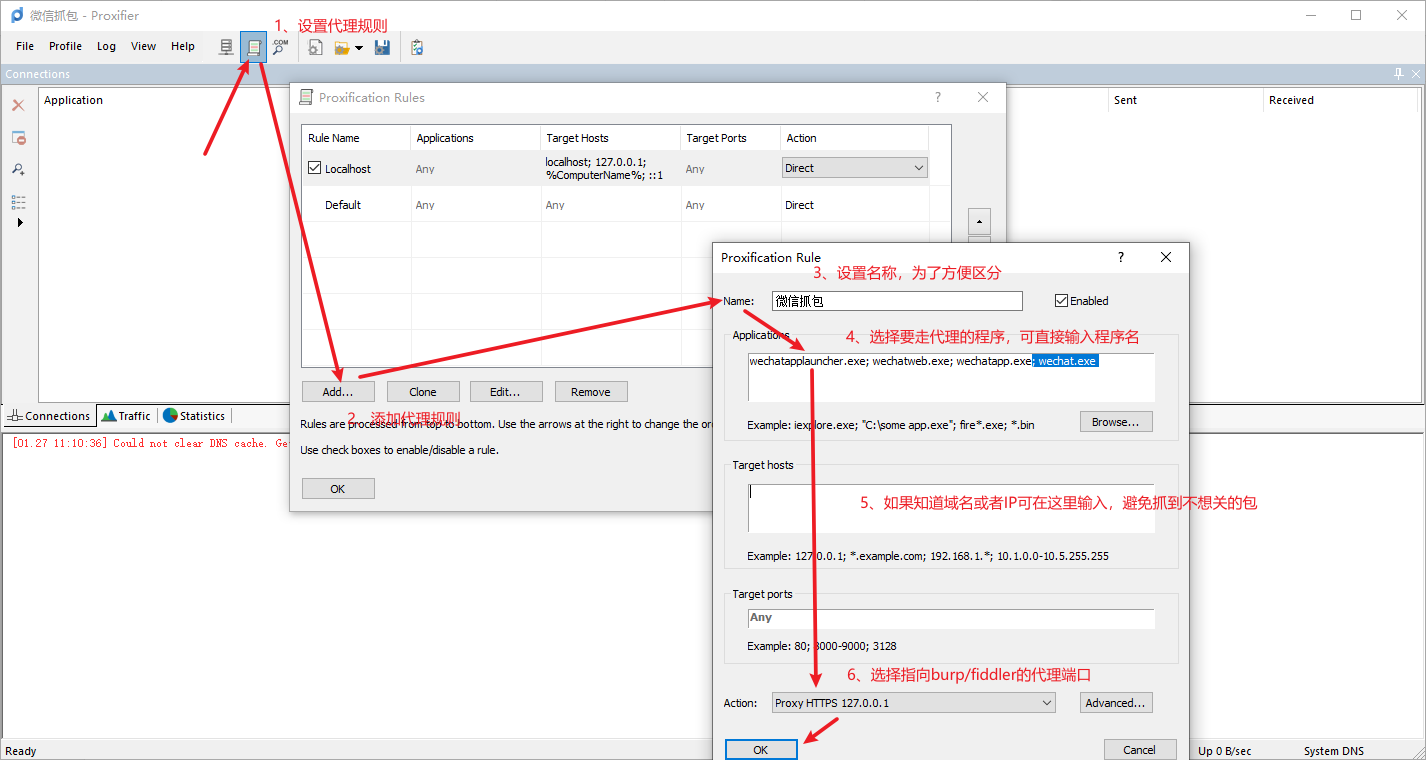Click the Proxification Rules toolbar icon
Image resolution: width=1426 pixels, height=760 pixels.
click(x=254, y=47)
